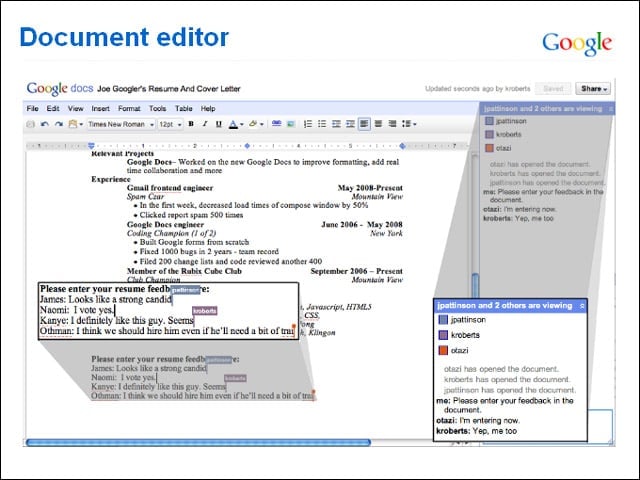Click the horizontal scrollbar at the bottom

click(198, 442)
